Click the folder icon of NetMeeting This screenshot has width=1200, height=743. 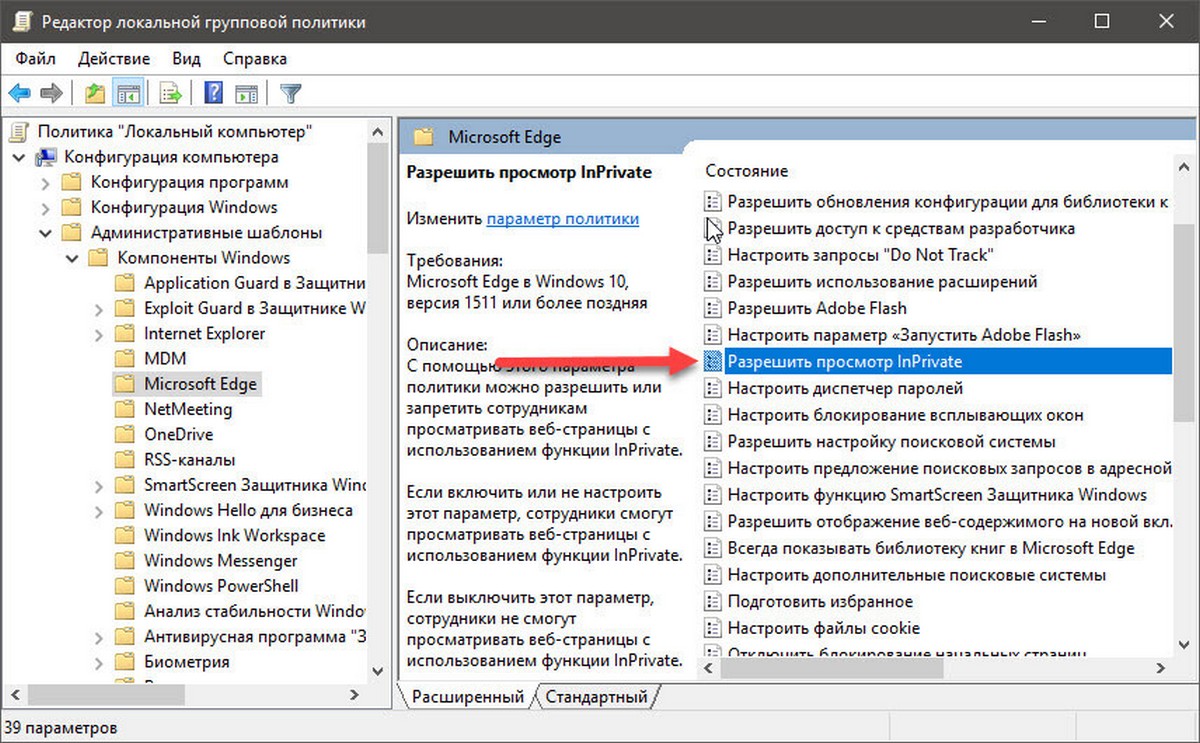[124, 409]
